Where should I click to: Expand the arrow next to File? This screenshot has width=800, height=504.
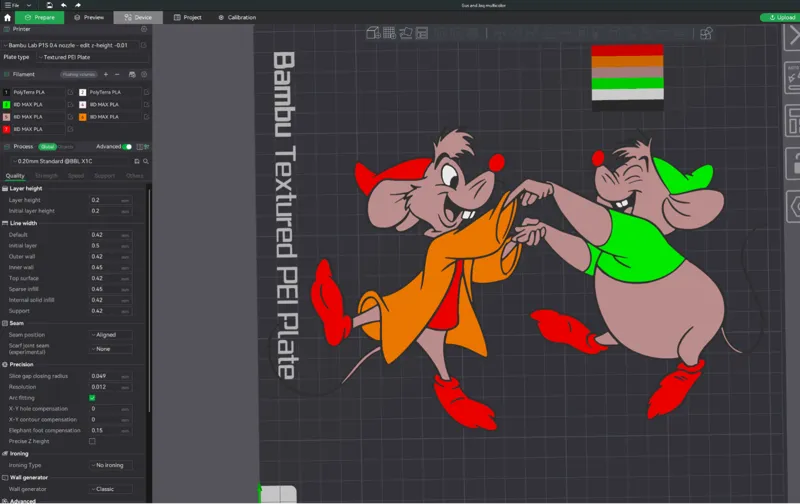[x=29, y=5]
